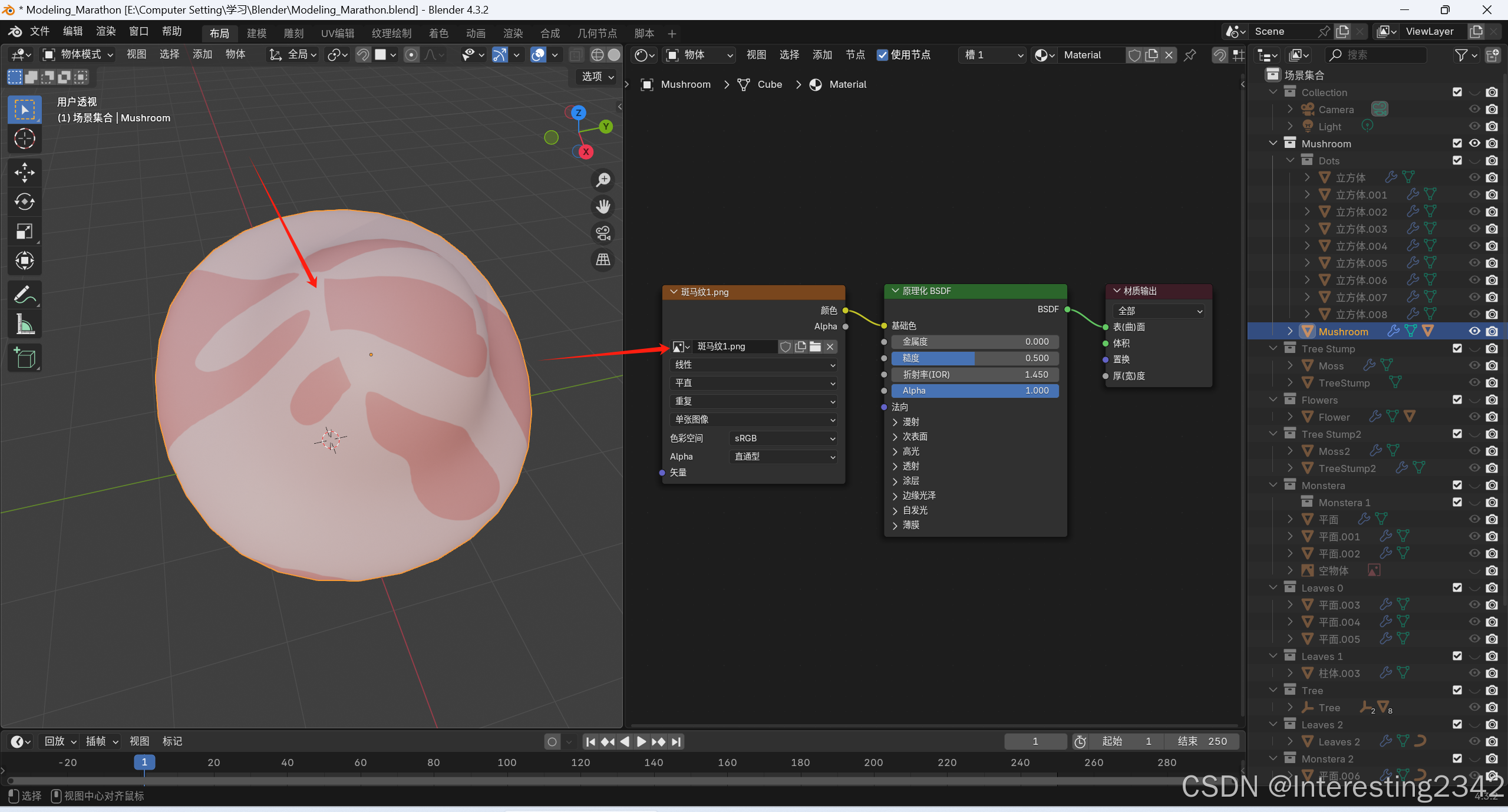Viewport: 1508px width, 812px height.
Task: Collapse the Dots collection in outliner
Action: click(x=1291, y=160)
